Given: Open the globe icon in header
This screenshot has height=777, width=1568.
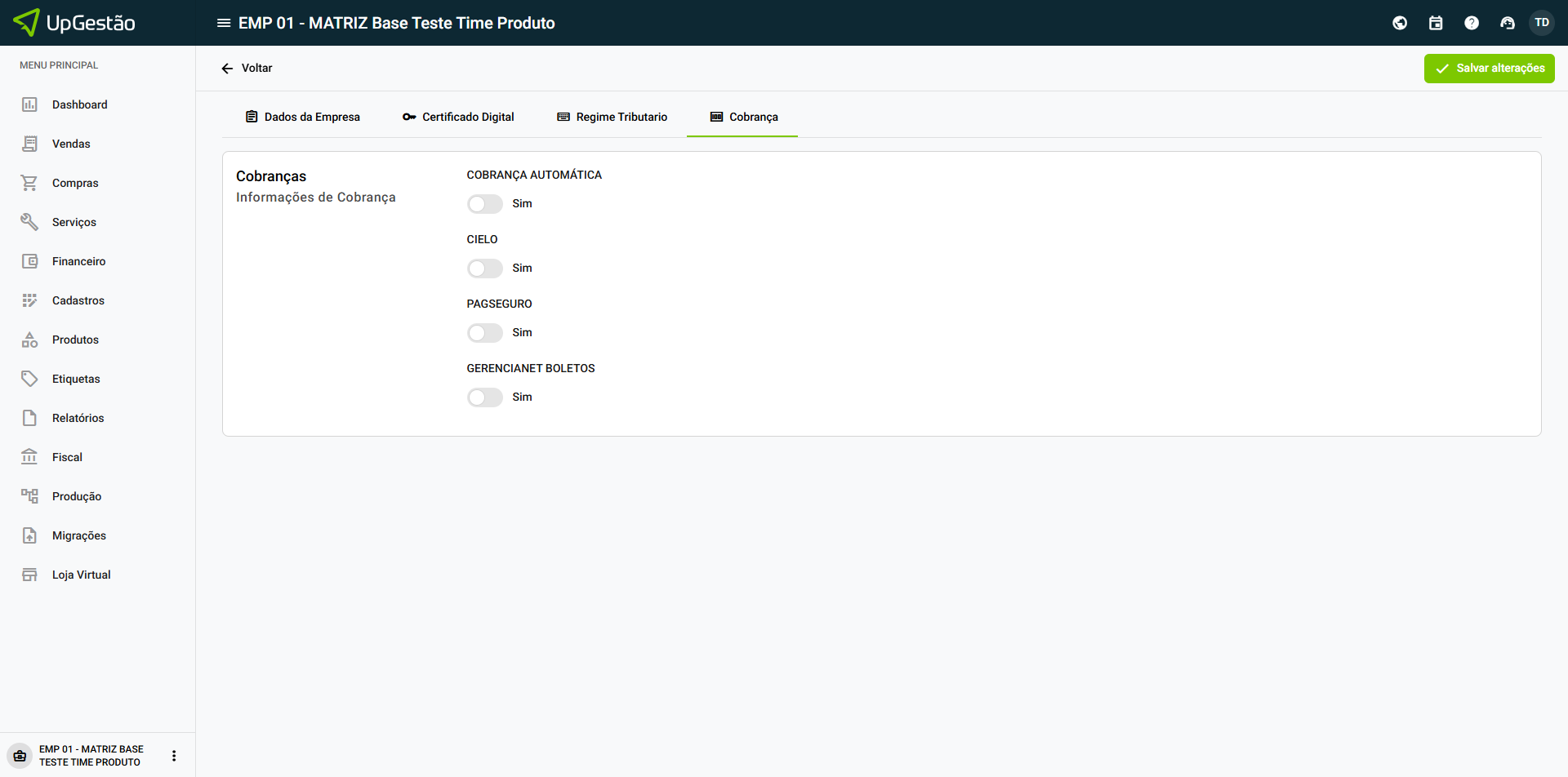Looking at the screenshot, I should pyautogui.click(x=1400, y=23).
